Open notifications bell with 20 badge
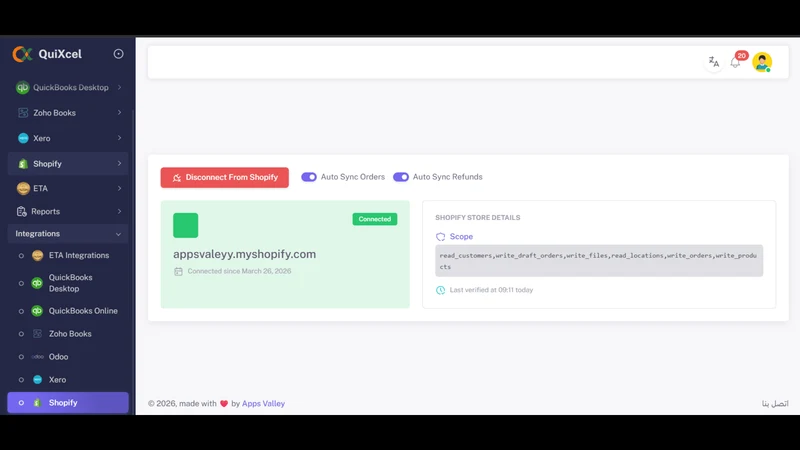The image size is (800, 450). coord(736,61)
